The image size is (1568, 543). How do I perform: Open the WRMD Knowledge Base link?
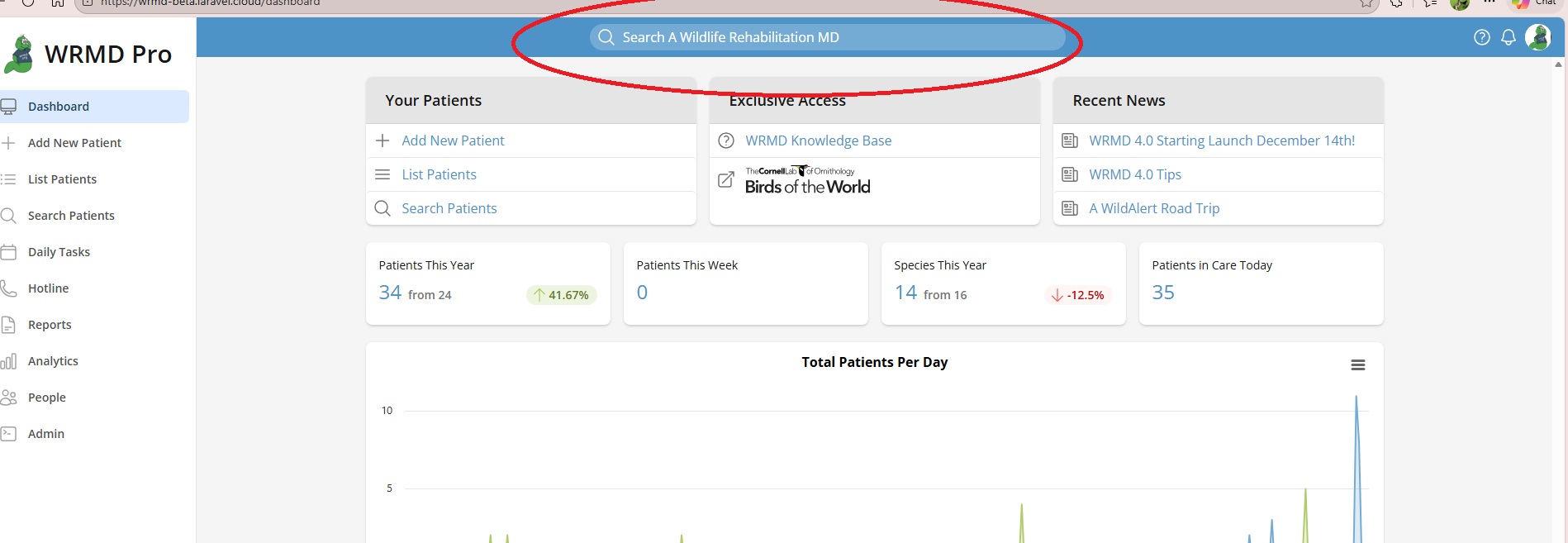(x=818, y=141)
